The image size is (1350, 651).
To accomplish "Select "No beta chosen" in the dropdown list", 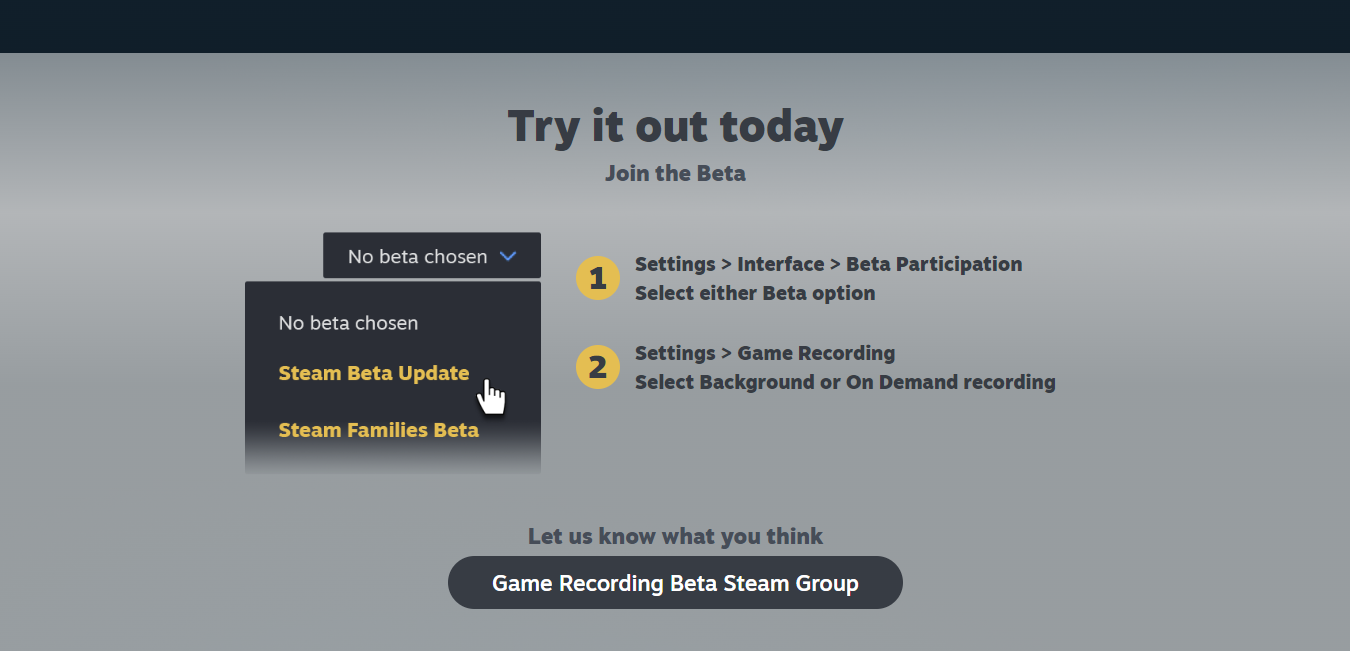I will [x=348, y=323].
